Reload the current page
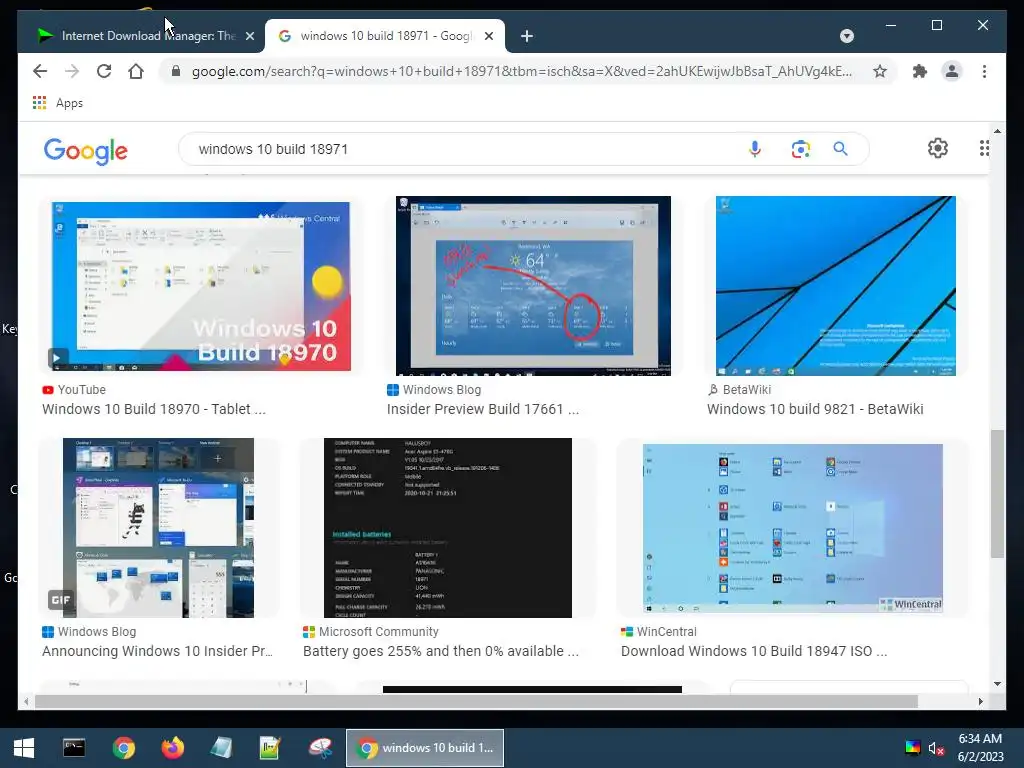 pos(104,71)
